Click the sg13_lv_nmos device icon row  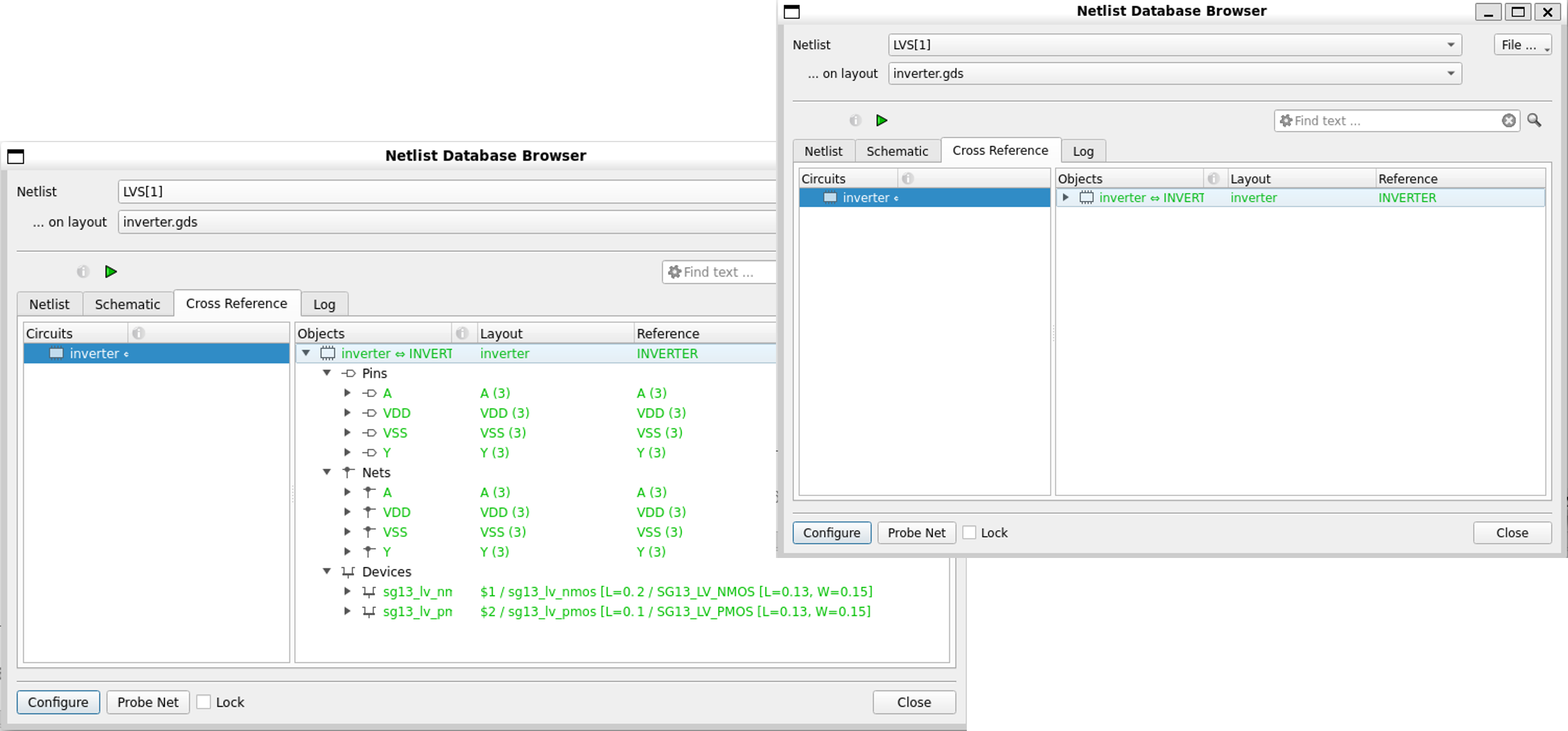click(369, 592)
